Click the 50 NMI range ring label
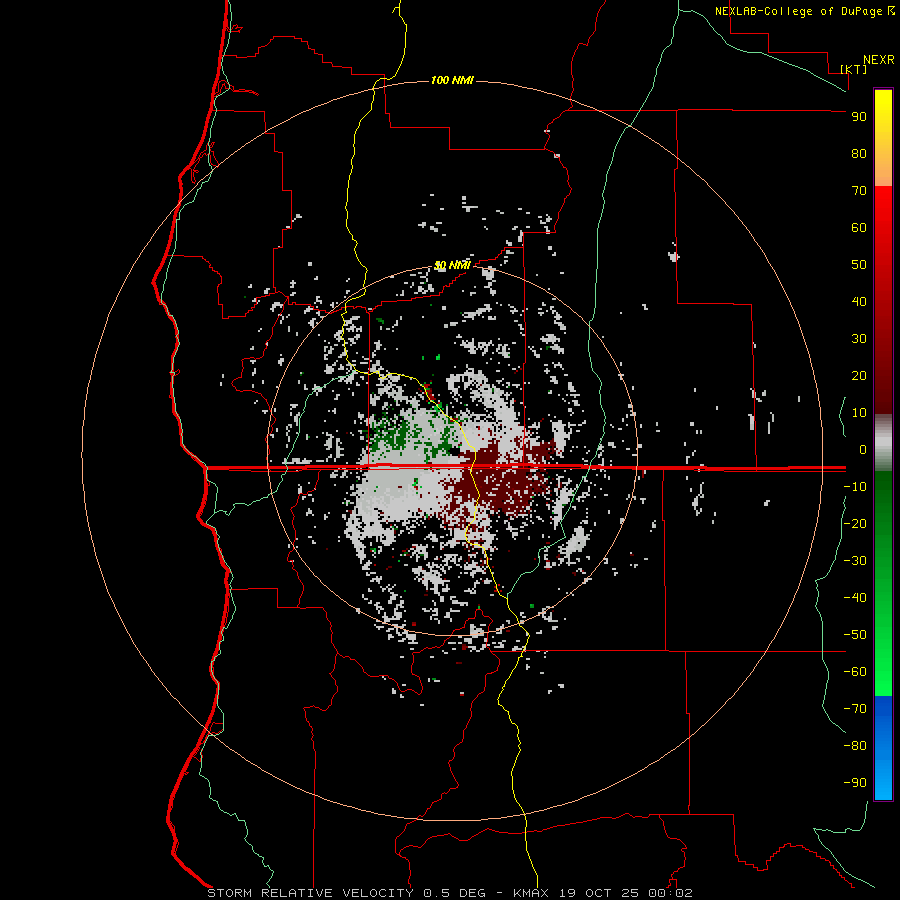 [x=452, y=265]
